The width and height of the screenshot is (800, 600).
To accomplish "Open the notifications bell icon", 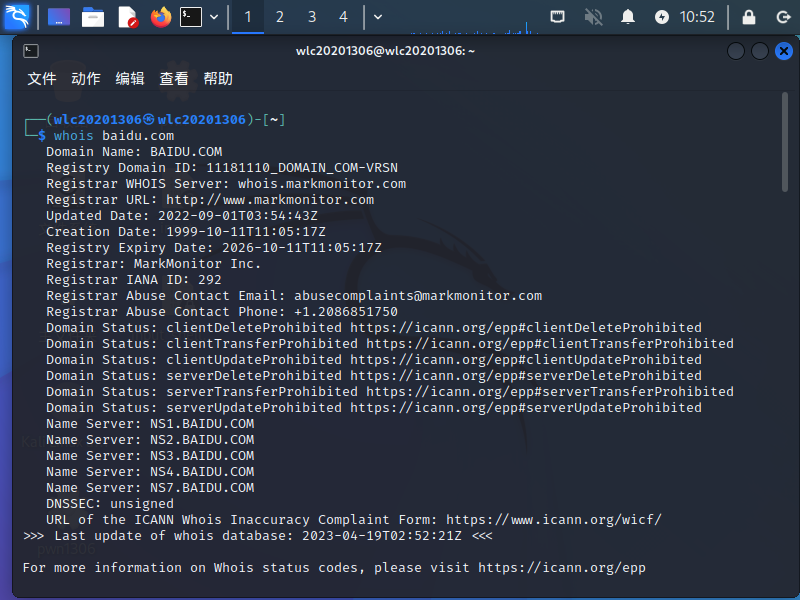I will (628, 17).
